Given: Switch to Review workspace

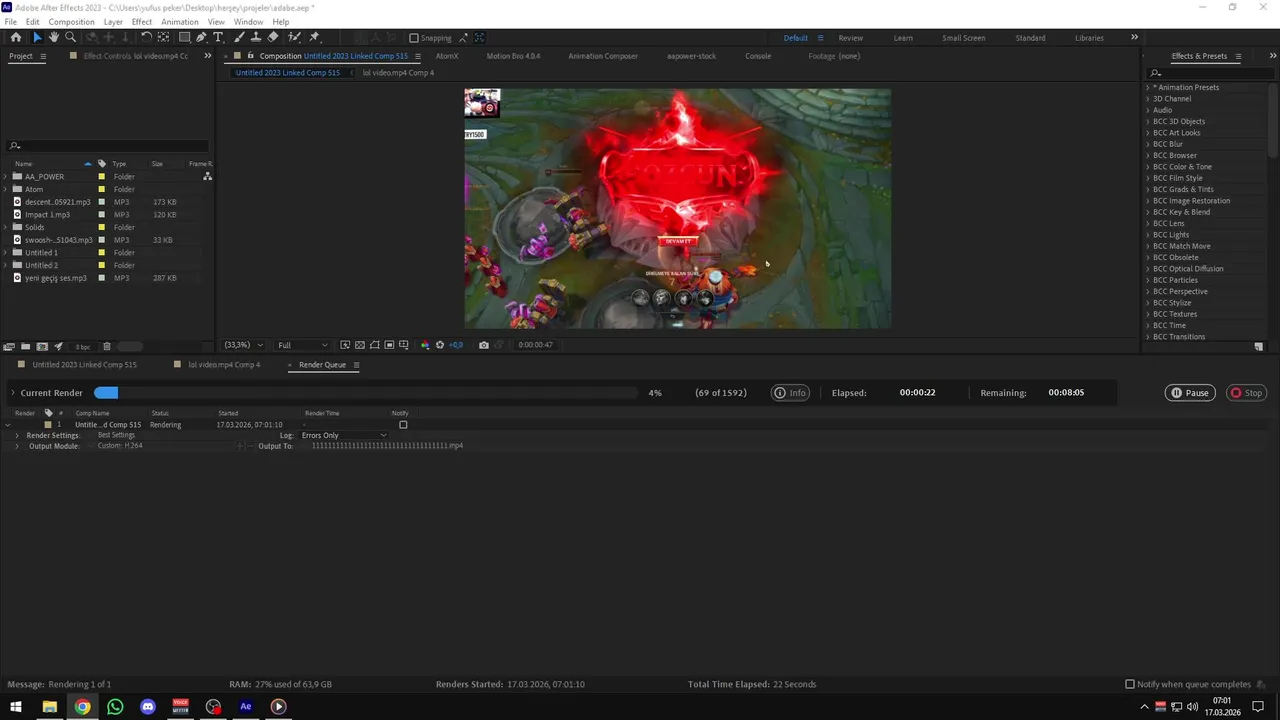Looking at the screenshot, I should pos(851,38).
